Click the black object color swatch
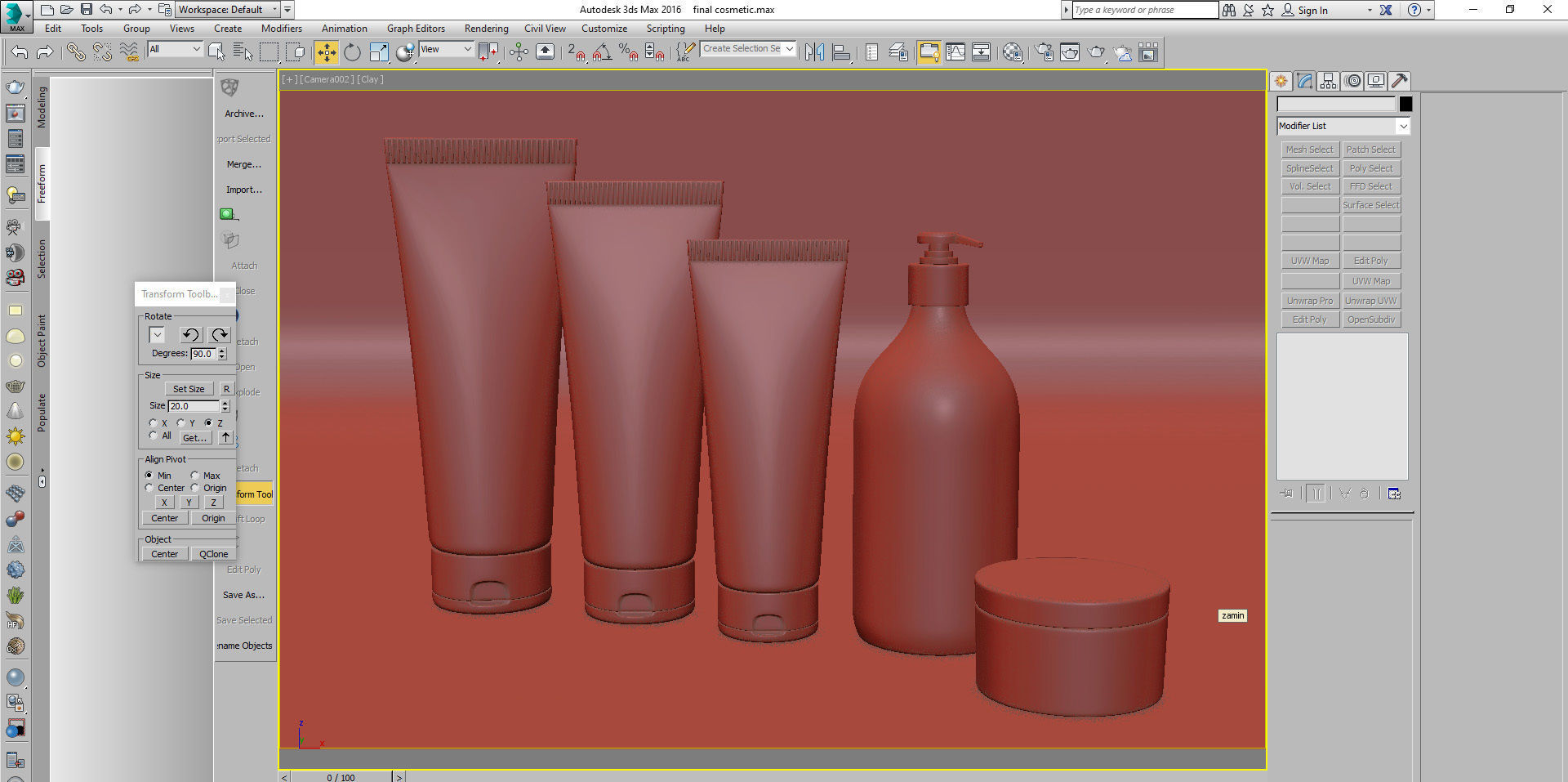Image resolution: width=1568 pixels, height=782 pixels. 1405,104
